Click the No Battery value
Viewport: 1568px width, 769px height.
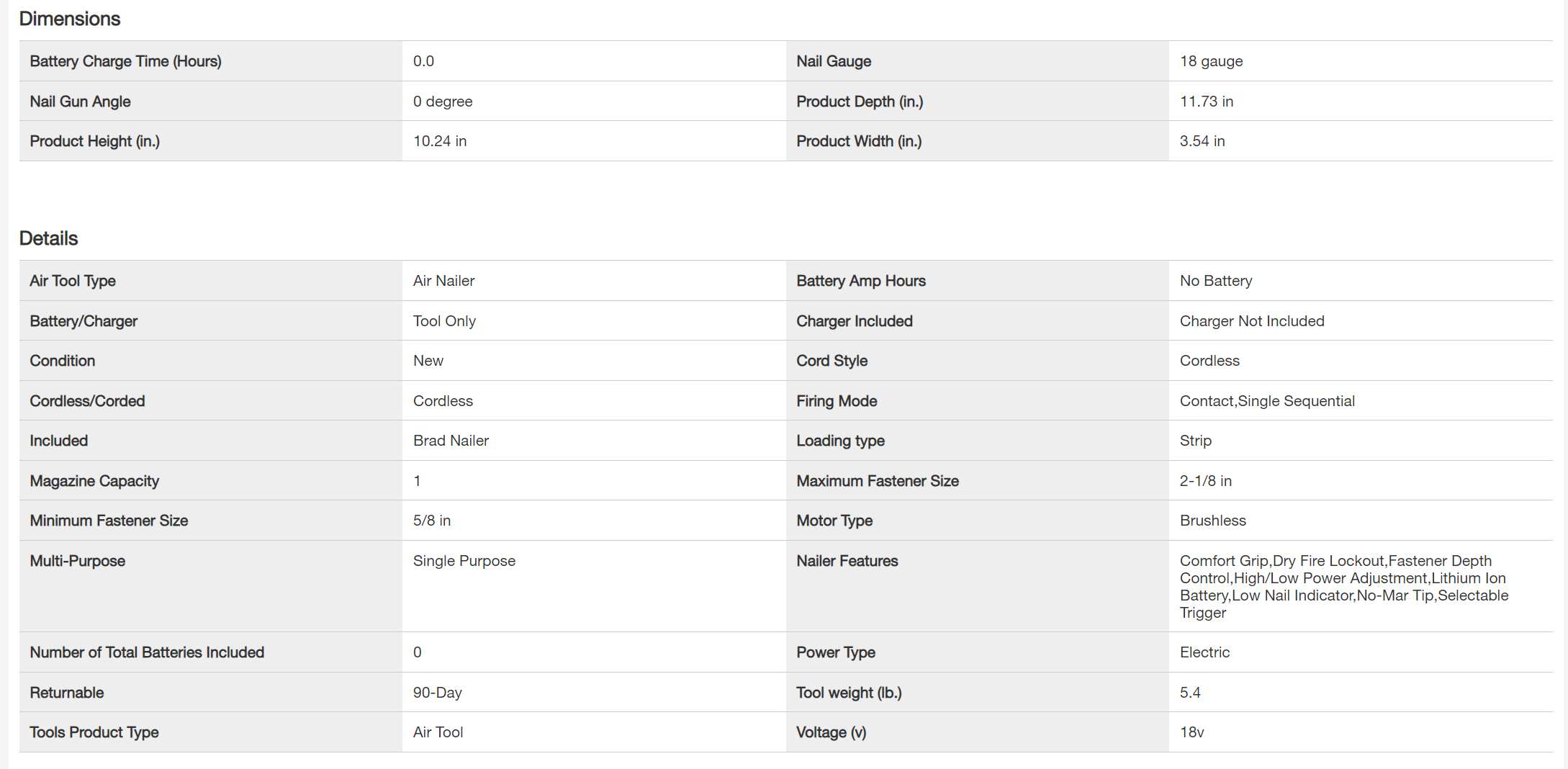click(x=1215, y=281)
